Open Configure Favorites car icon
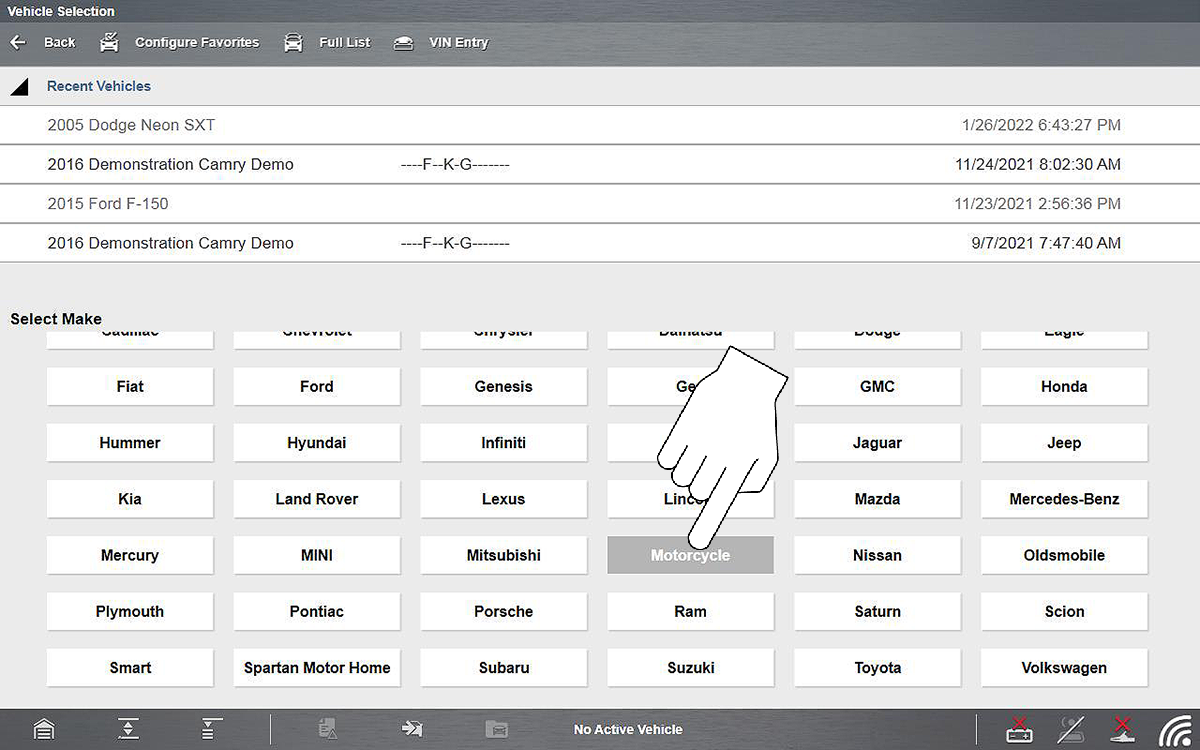Screen dimensions: 1200x750 [x=111, y=43]
